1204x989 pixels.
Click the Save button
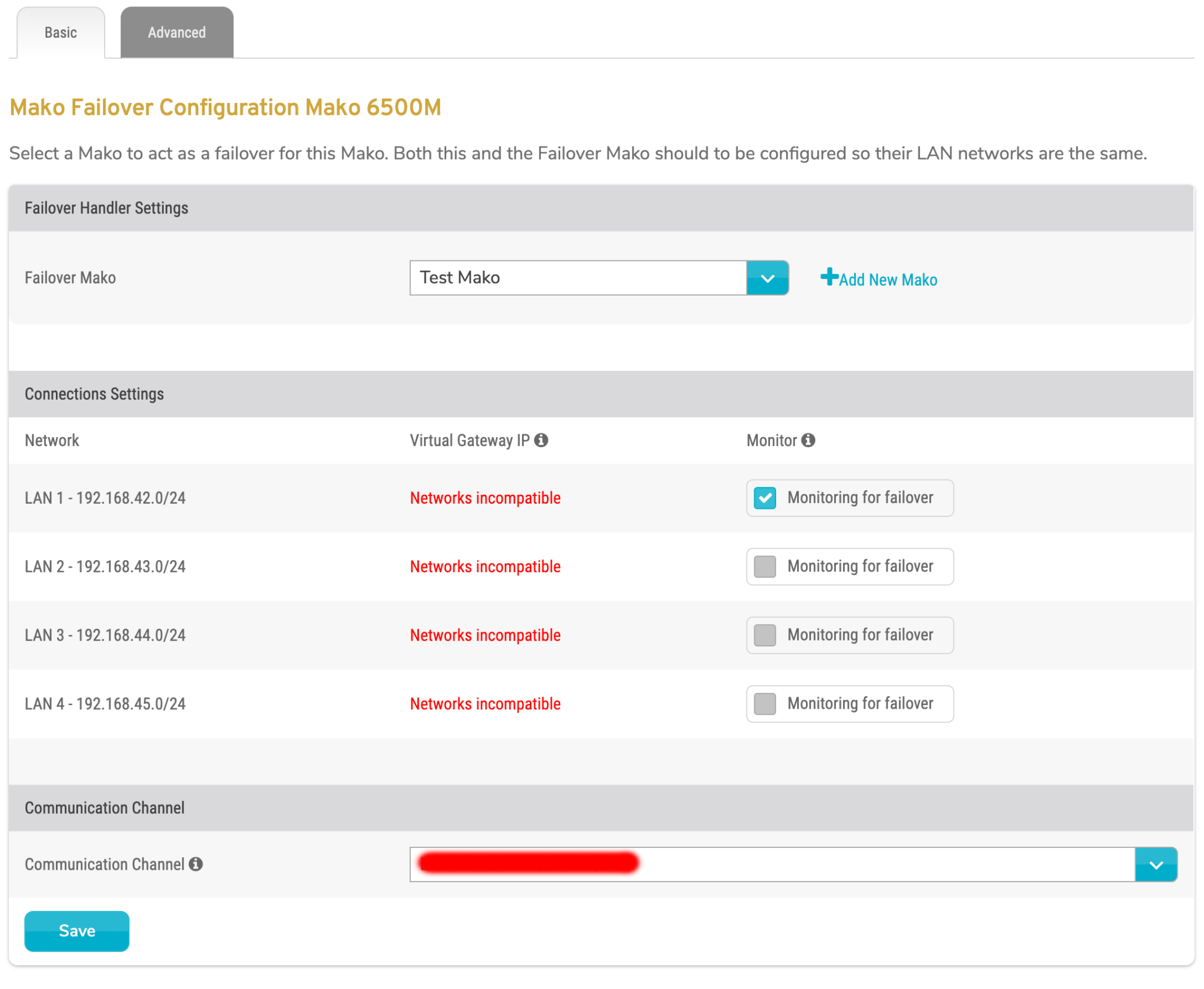pyautogui.click(x=76, y=930)
